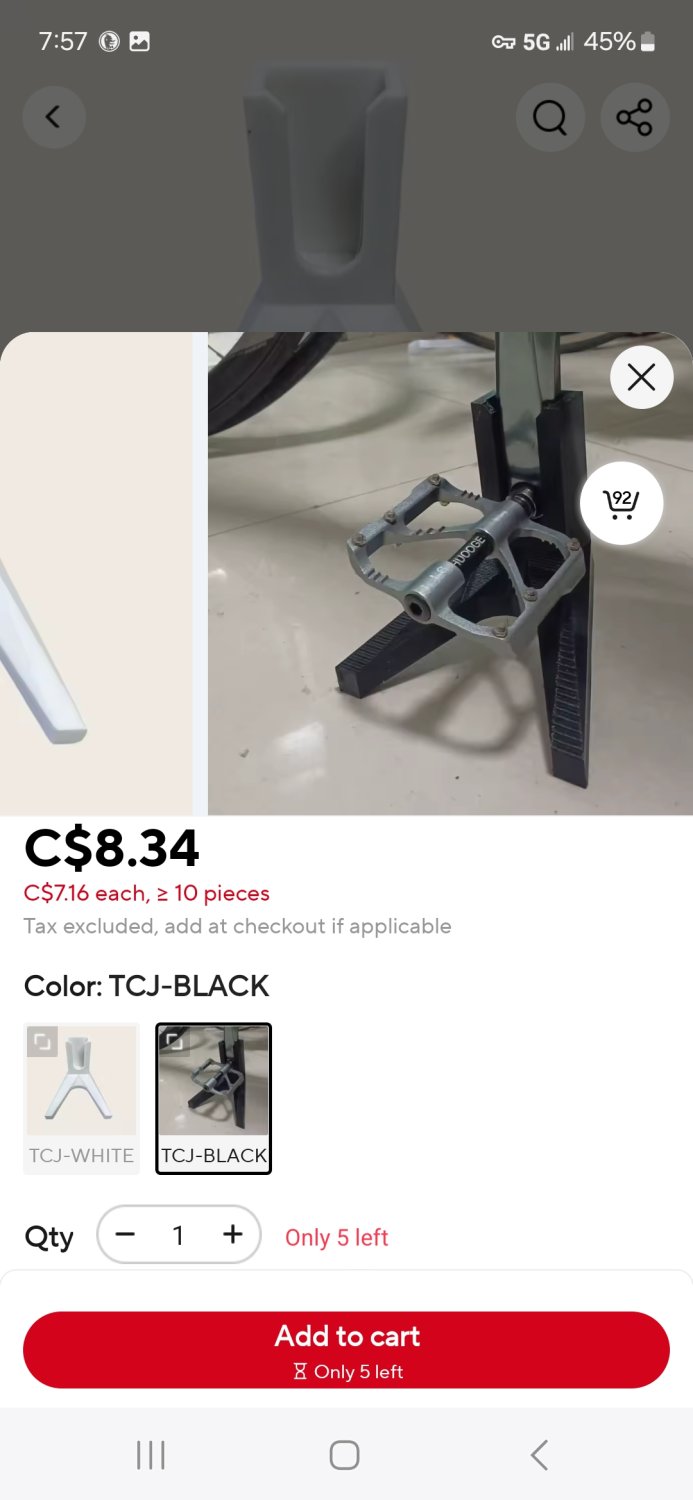Viewport: 693px width, 1500px height.
Task: Open Android recent apps button
Action: click(151, 1455)
